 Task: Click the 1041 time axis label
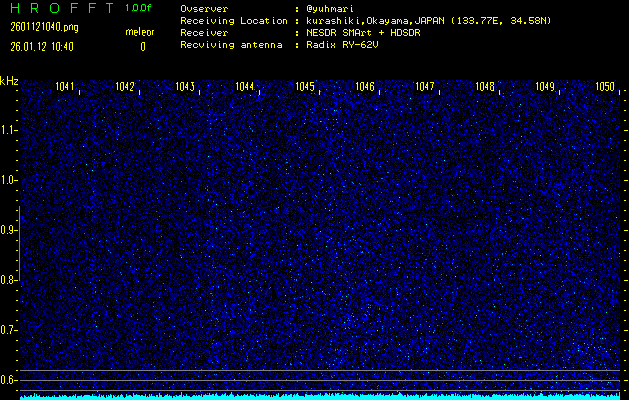[x=65, y=86]
